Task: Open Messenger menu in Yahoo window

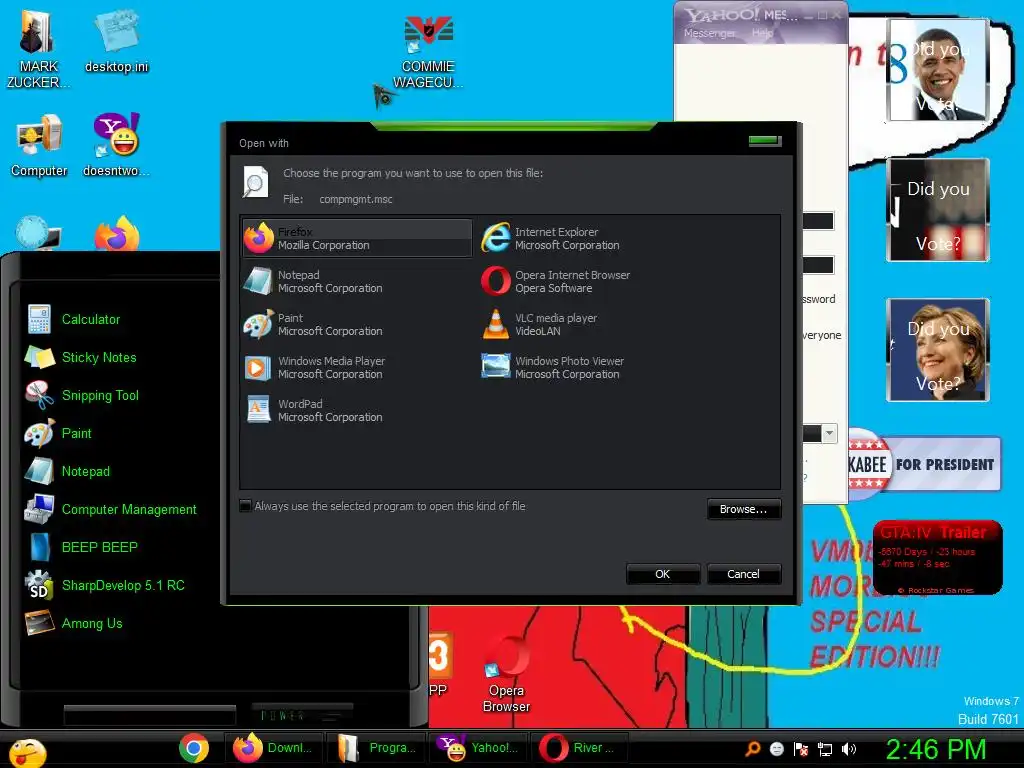Action: [x=709, y=33]
